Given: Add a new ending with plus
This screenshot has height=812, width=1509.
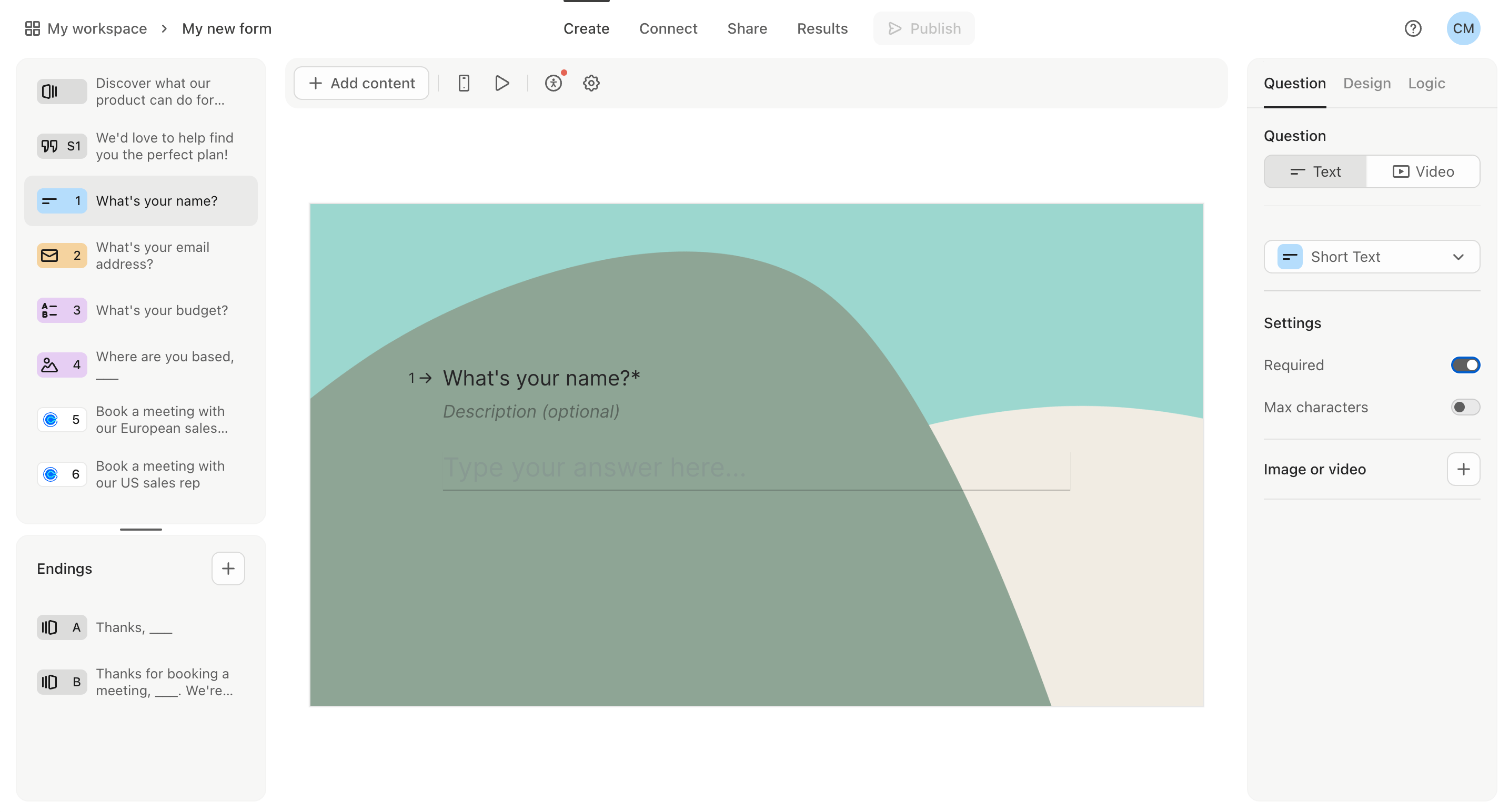Looking at the screenshot, I should pos(228,568).
